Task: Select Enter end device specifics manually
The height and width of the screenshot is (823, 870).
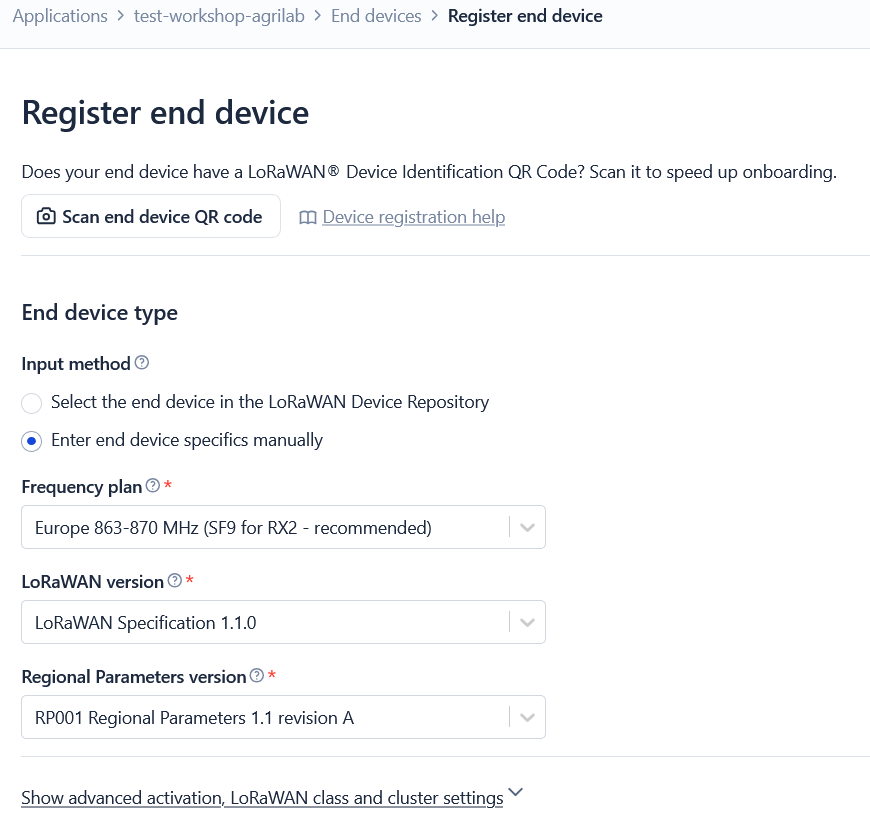Action: 32,441
